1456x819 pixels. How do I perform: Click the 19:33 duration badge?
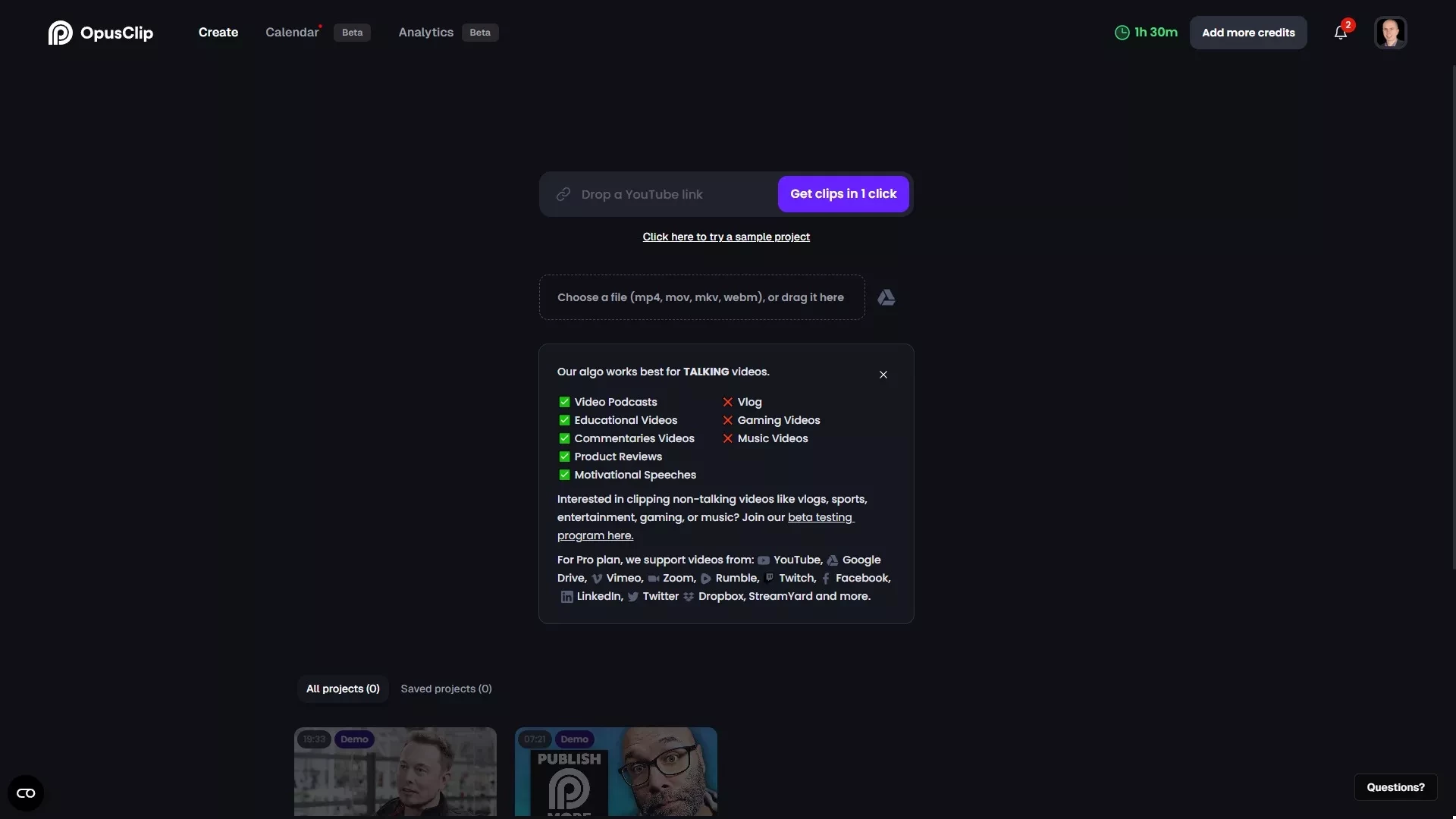click(314, 739)
